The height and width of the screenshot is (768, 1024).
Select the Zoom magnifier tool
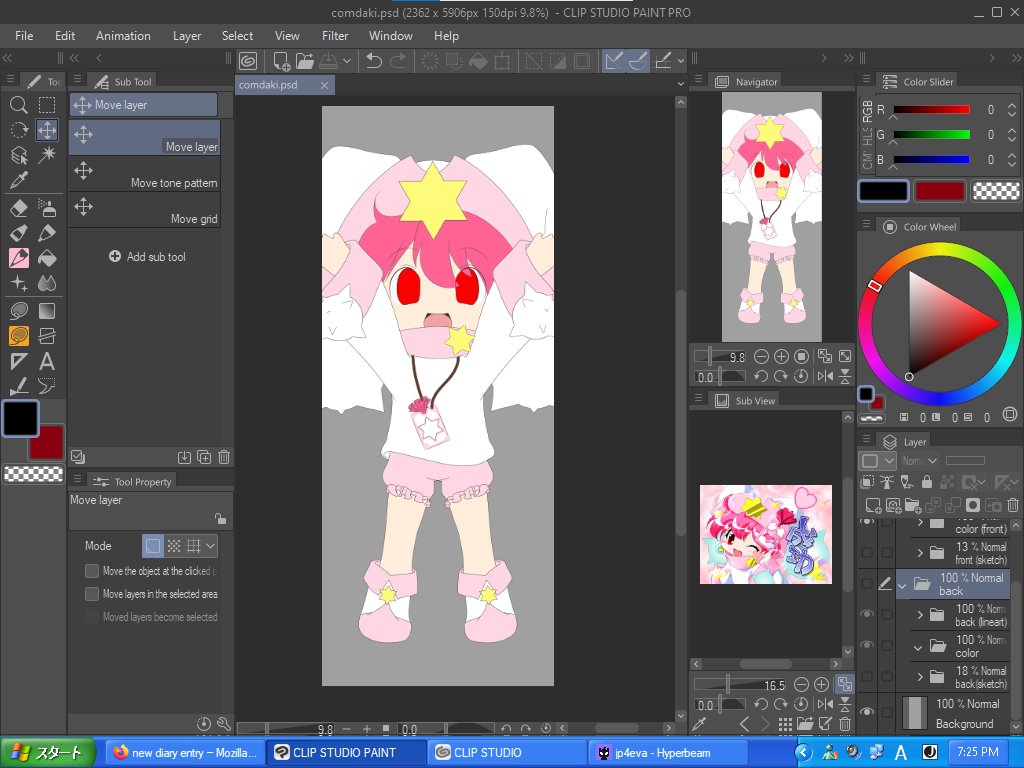click(x=18, y=105)
